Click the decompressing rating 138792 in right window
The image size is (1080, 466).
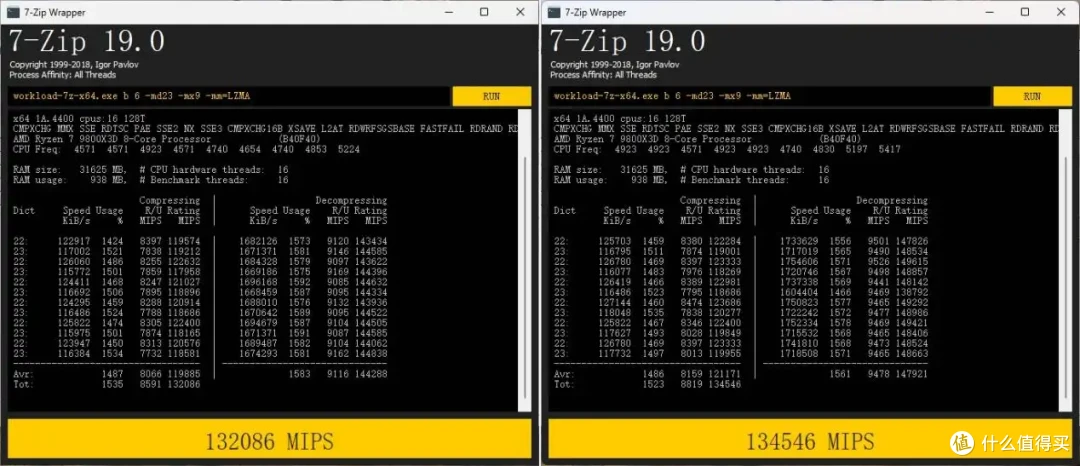pos(910,292)
